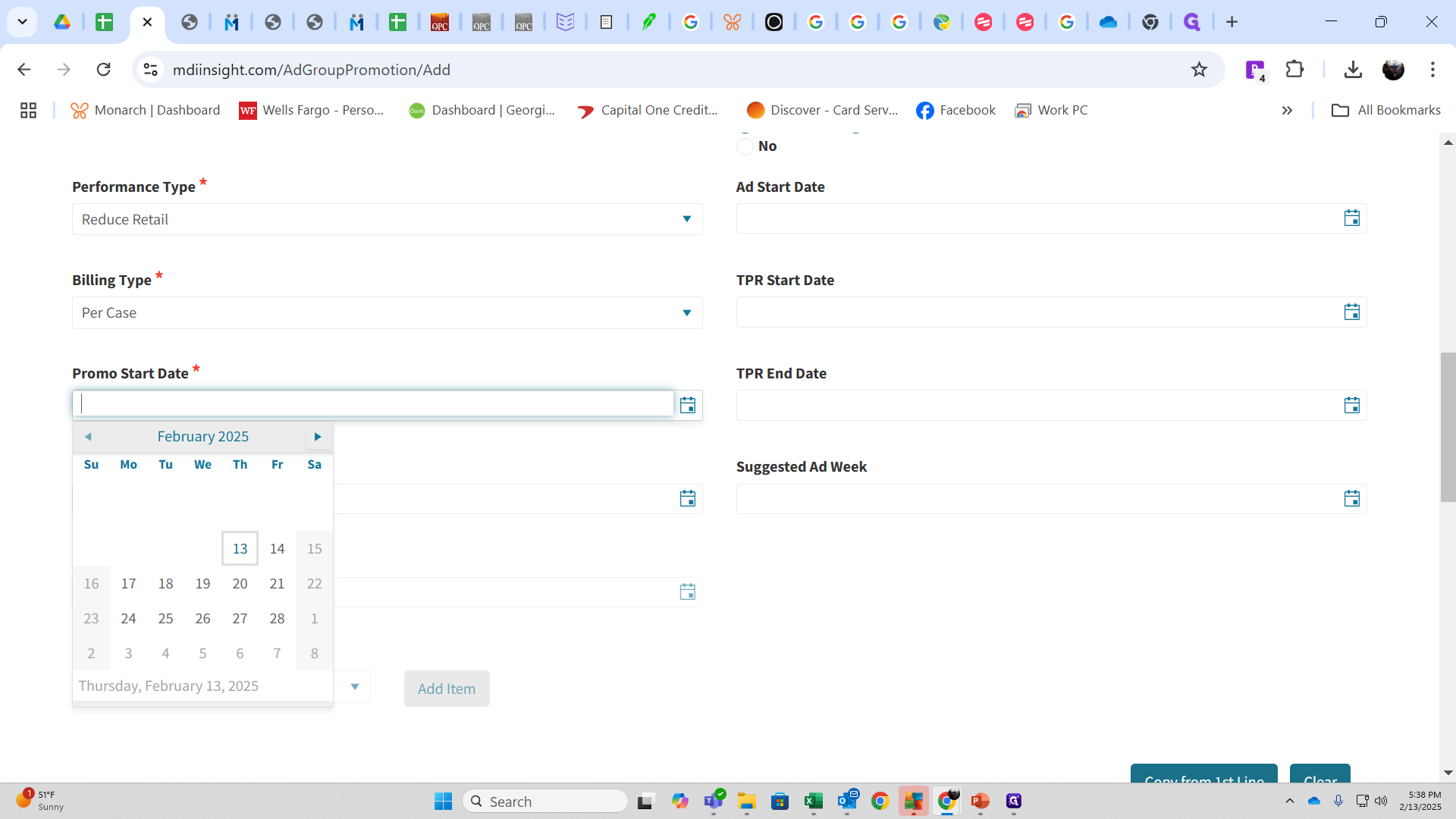The width and height of the screenshot is (1456, 819).
Task: Open the Capital One Credit bookmark
Action: point(648,111)
